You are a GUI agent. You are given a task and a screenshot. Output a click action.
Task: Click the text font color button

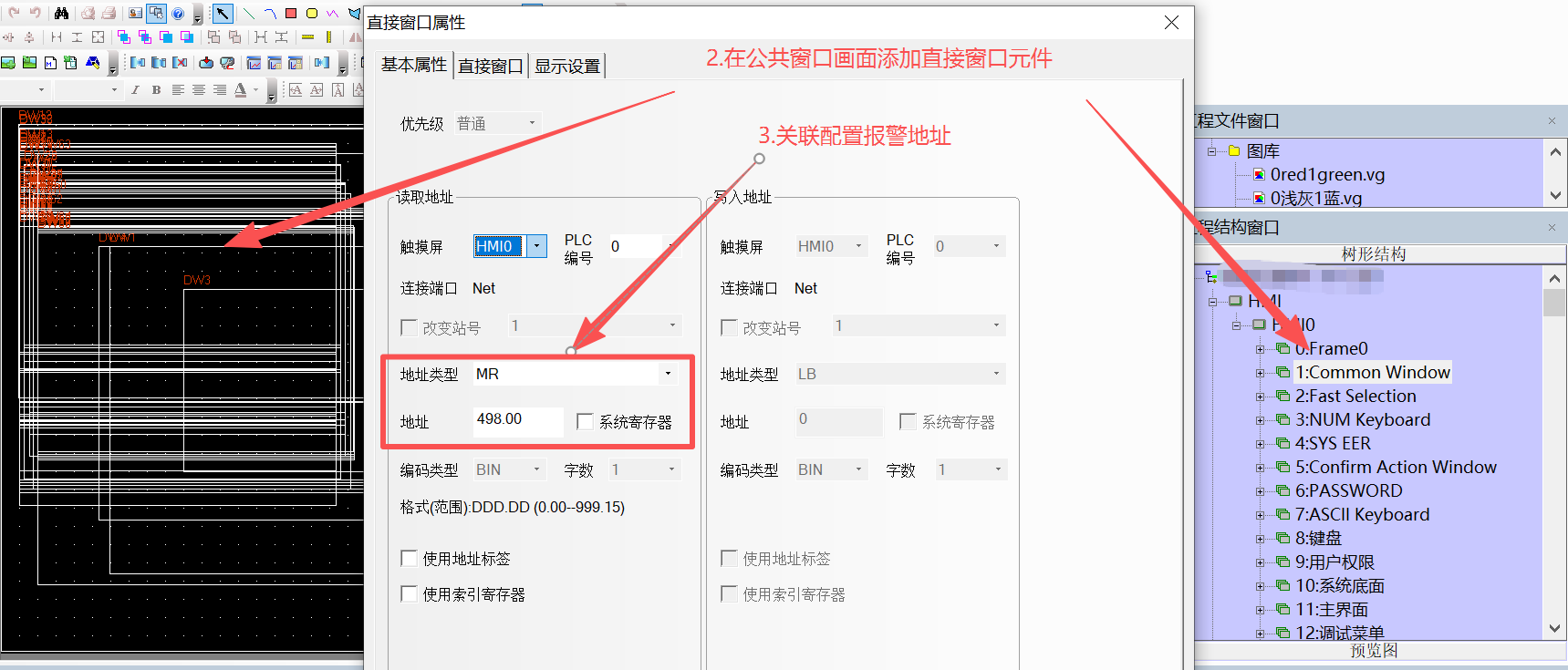pyautogui.click(x=241, y=89)
